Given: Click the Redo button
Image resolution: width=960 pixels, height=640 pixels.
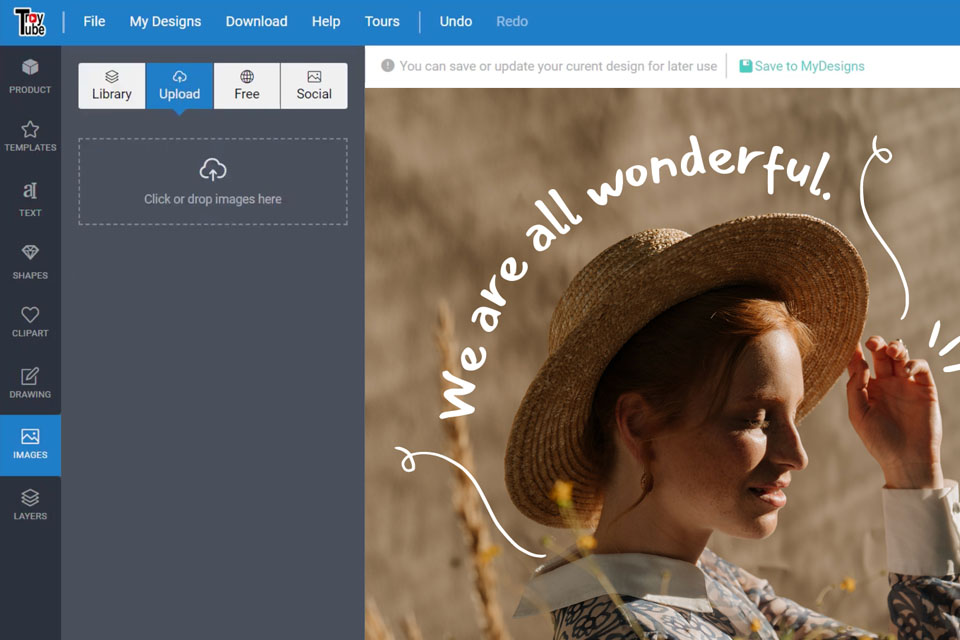Looking at the screenshot, I should (x=512, y=21).
